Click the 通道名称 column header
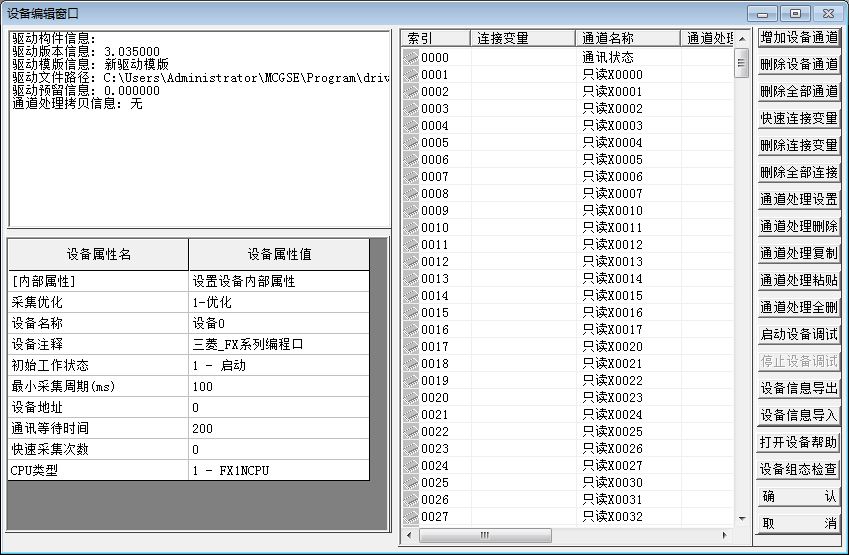The image size is (849, 555). 627,38
